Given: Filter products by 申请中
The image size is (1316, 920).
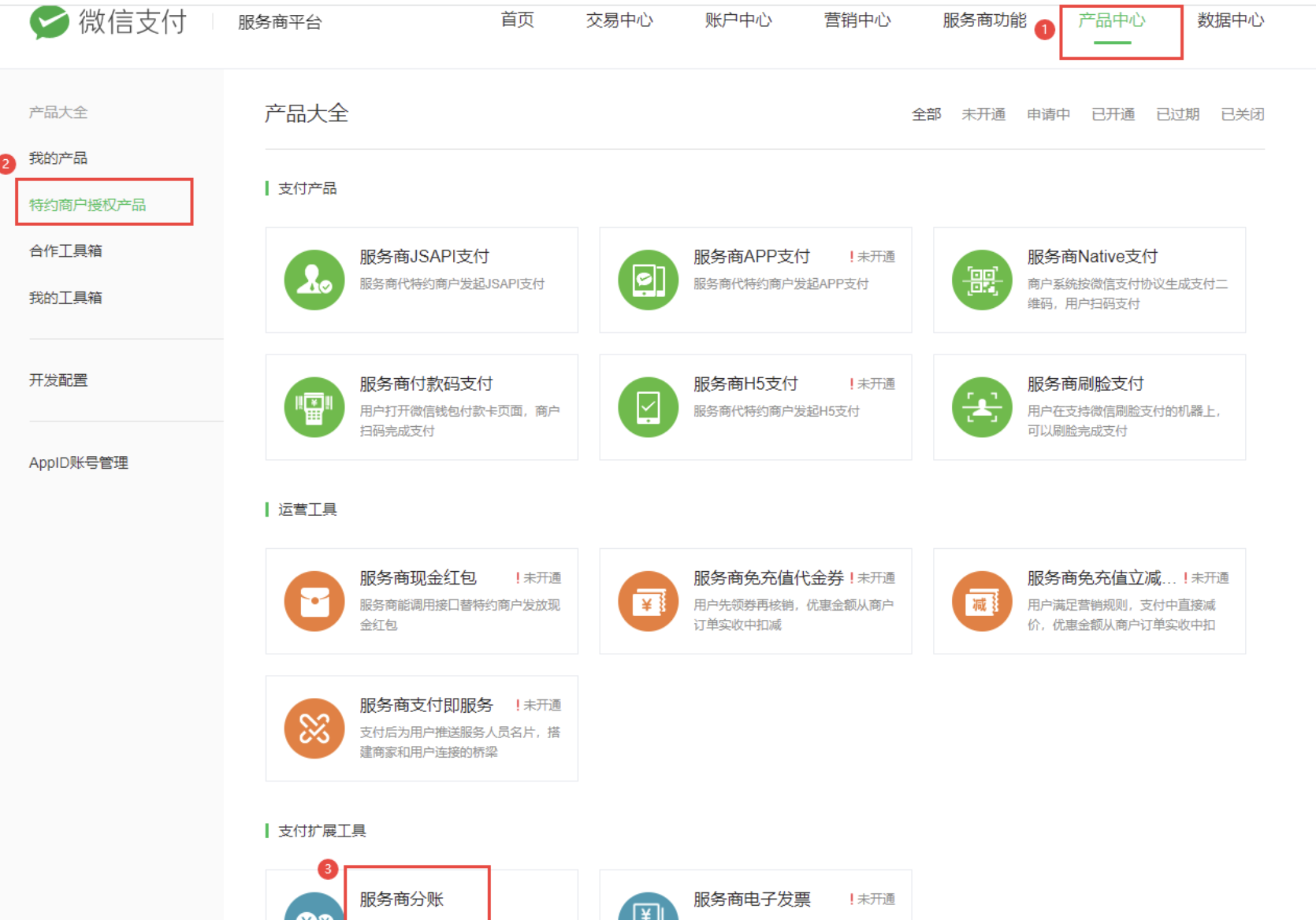Looking at the screenshot, I should click(1048, 114).
